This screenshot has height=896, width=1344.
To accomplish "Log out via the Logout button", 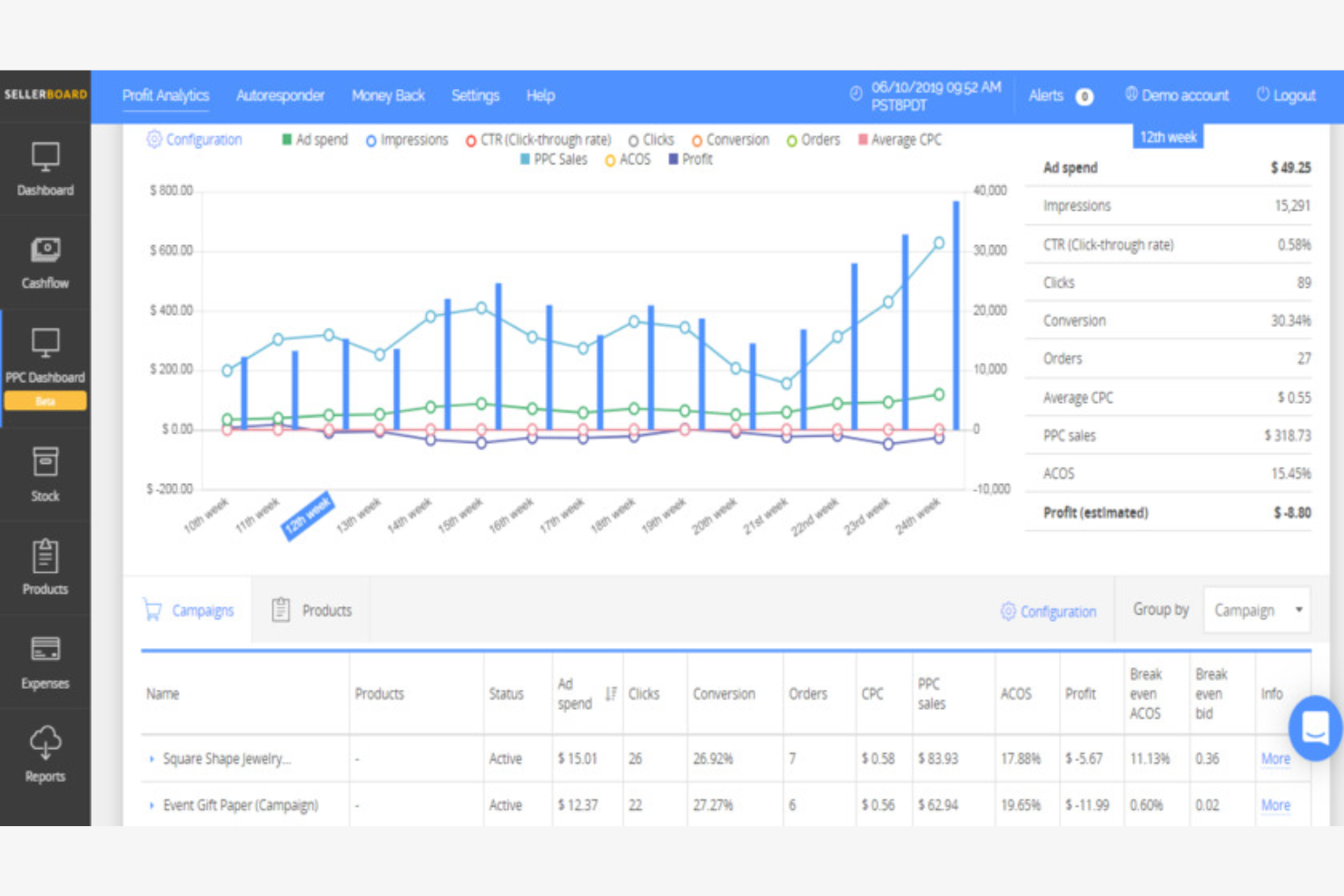I will tap(1286, 95).
